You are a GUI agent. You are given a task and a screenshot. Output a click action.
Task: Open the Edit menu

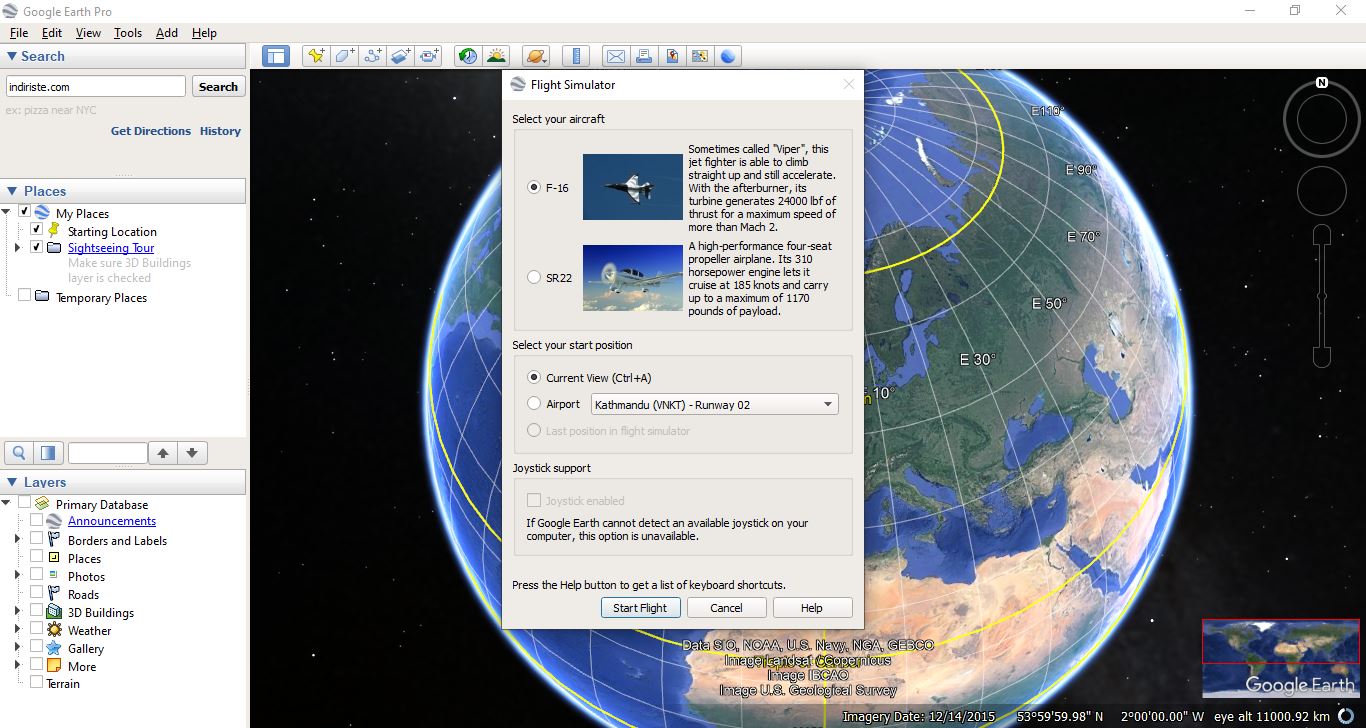(52, 32)
